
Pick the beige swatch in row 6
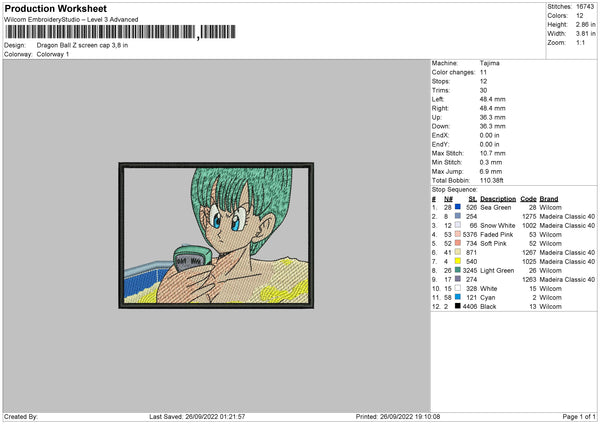pos(458,252)
